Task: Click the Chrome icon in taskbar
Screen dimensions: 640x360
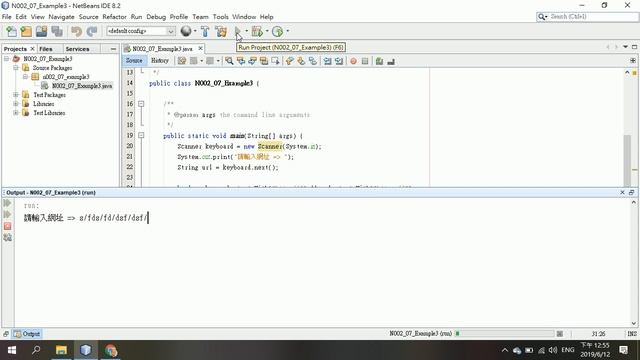Action: point(110,350)
